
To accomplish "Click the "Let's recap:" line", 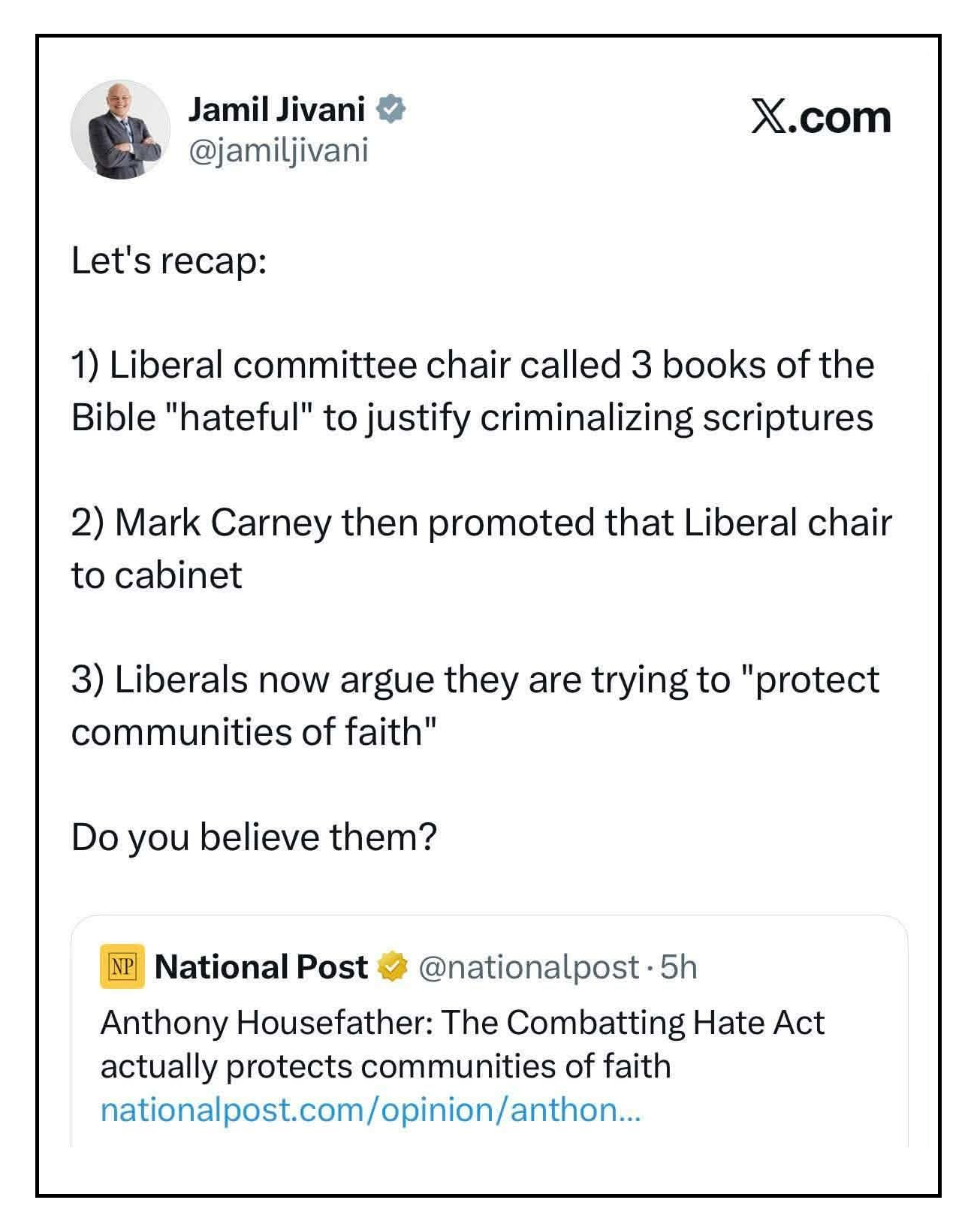I will coord(169,261).
